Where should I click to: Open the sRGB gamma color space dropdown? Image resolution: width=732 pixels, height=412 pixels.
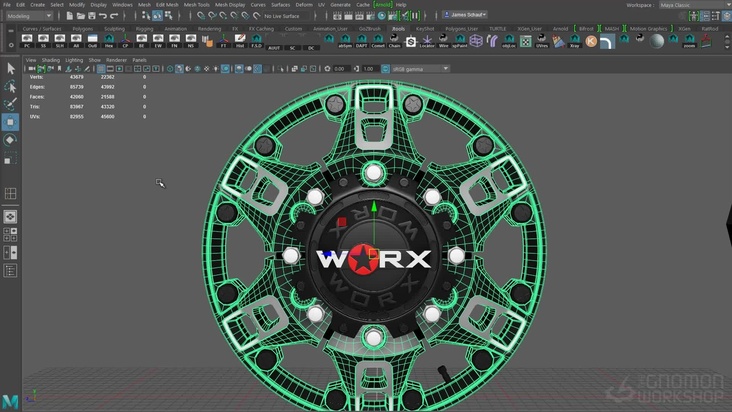click(414, 69)
